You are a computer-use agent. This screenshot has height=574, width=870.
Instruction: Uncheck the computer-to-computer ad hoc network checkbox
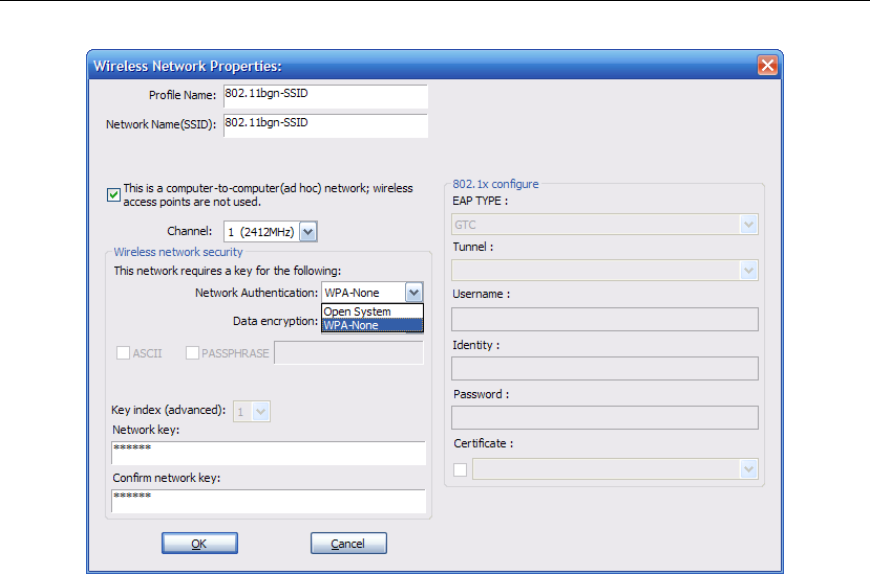pos(114,195)
